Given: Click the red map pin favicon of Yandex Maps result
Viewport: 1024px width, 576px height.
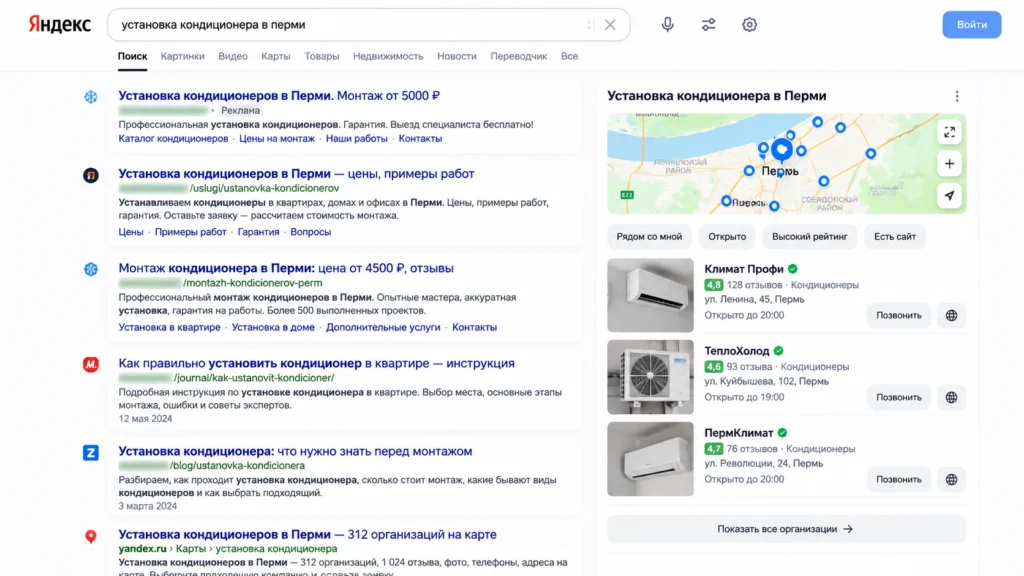Looking at the screenshot, I should (91, 536).
